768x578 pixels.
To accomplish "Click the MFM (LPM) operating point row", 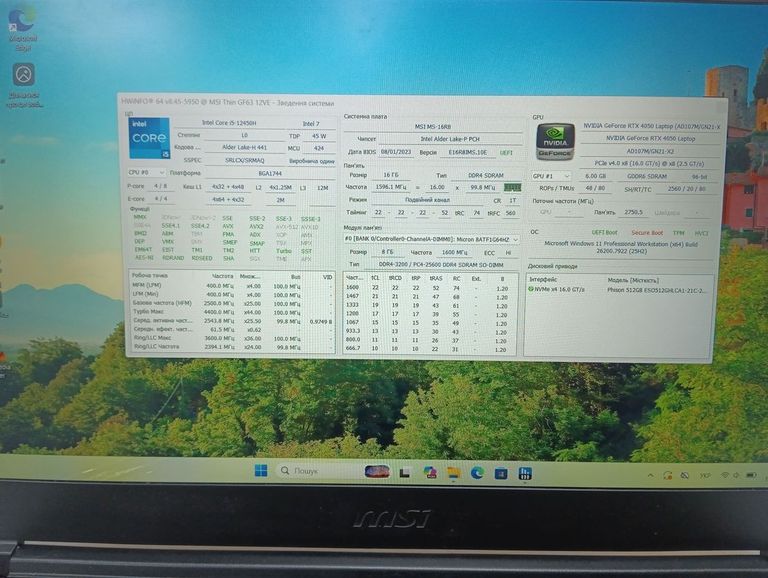I will pos(232,286).
